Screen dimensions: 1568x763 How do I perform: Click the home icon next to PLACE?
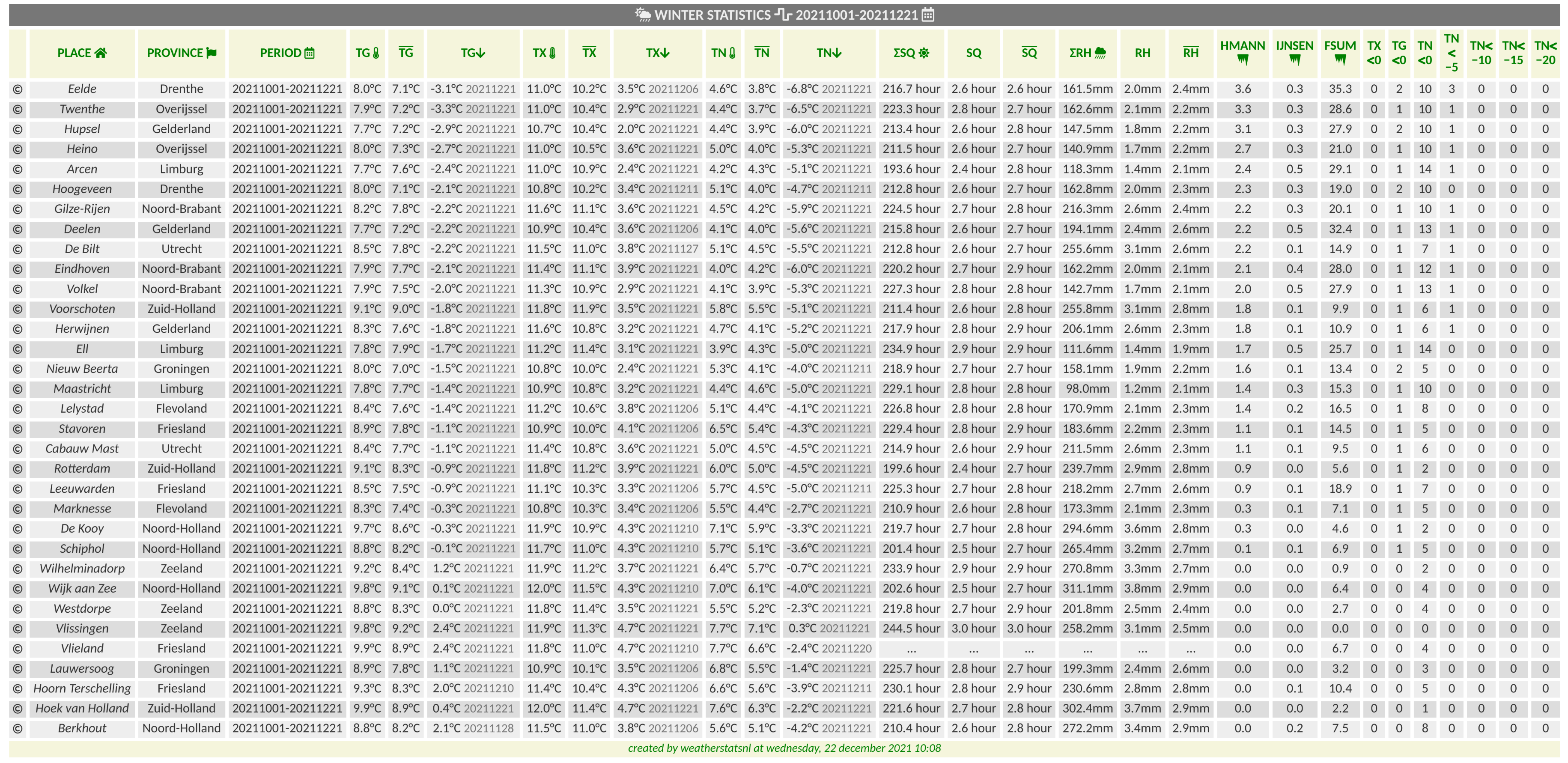[101, 53]
